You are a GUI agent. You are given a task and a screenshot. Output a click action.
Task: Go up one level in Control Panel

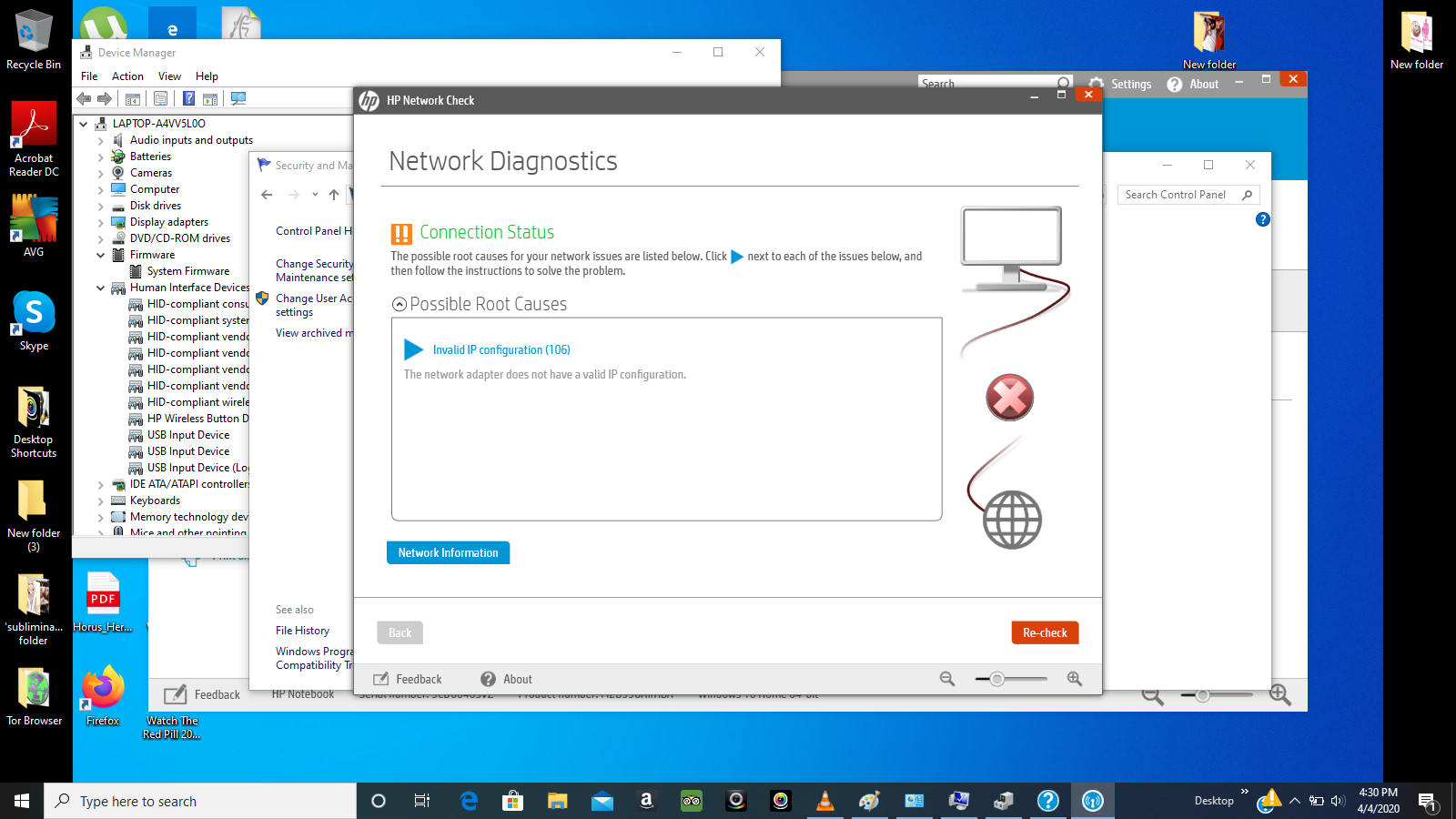(x=334, y=195)
